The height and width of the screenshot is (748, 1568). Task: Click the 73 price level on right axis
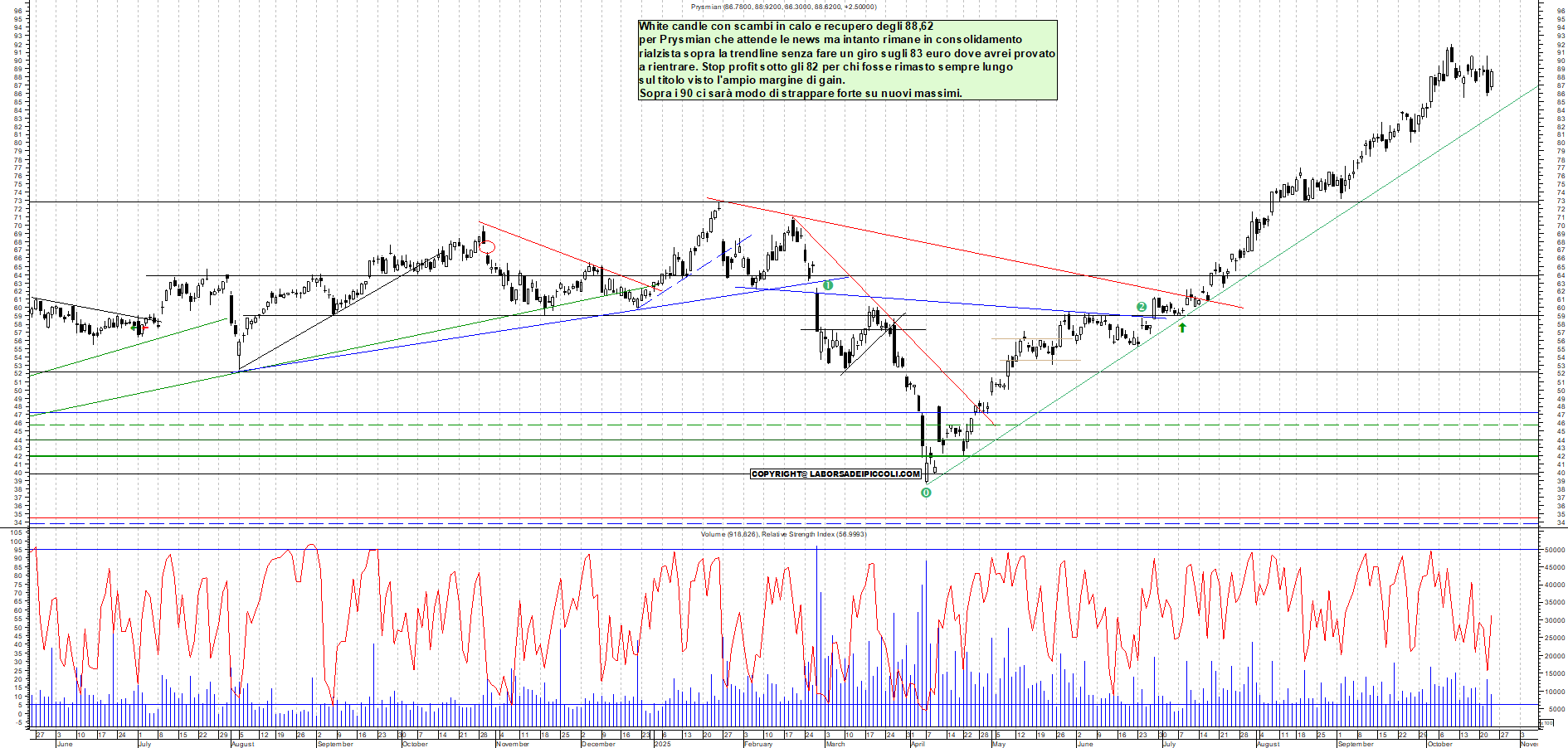click(x=1561, y=202)
